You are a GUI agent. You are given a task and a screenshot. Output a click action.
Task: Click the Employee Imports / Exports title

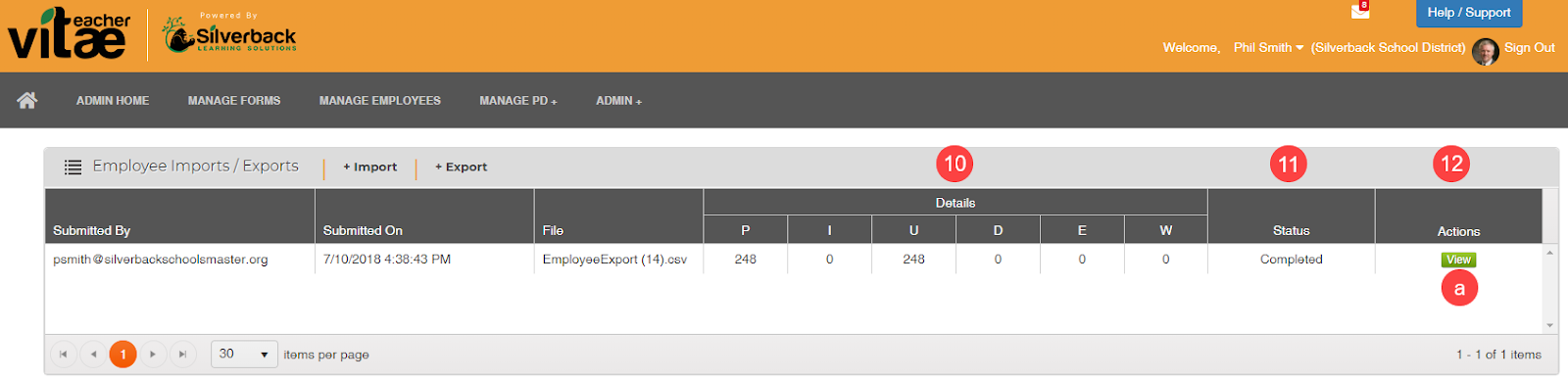[x=195, y=167]
